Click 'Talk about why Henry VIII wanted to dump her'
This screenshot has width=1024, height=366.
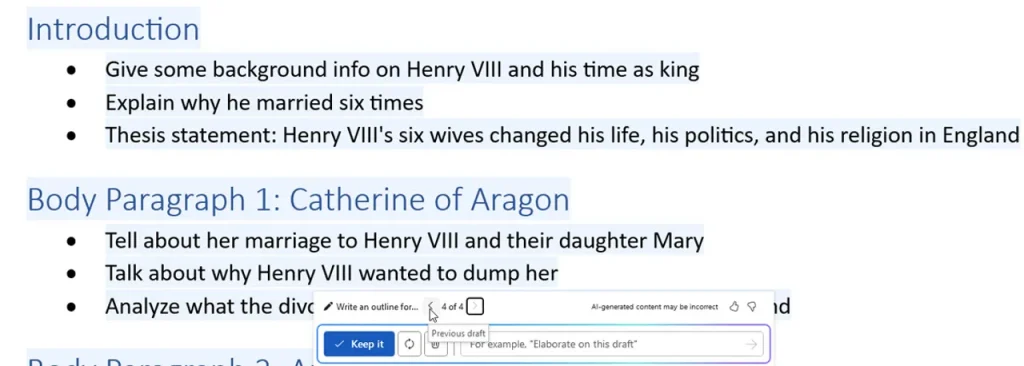tap(332, 273)
